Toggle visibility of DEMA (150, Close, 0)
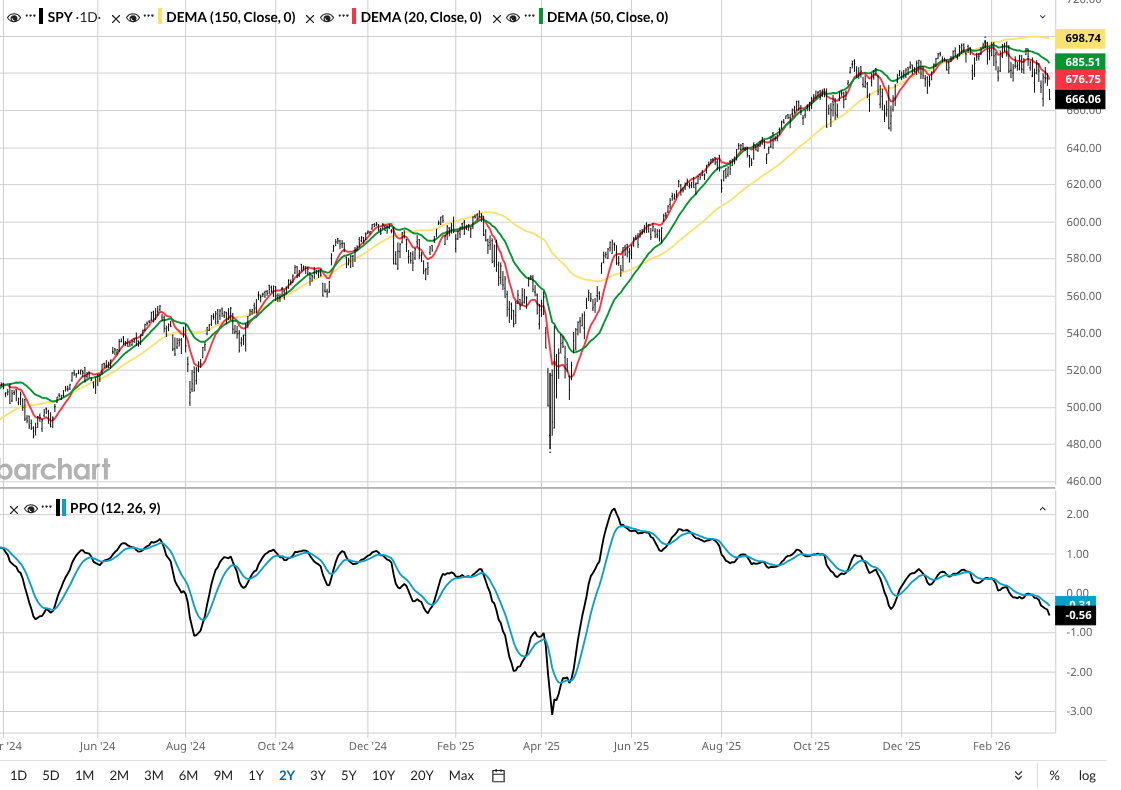This screenshot has width=1121, height=790. pyautogui.click(x=133, y=17)
